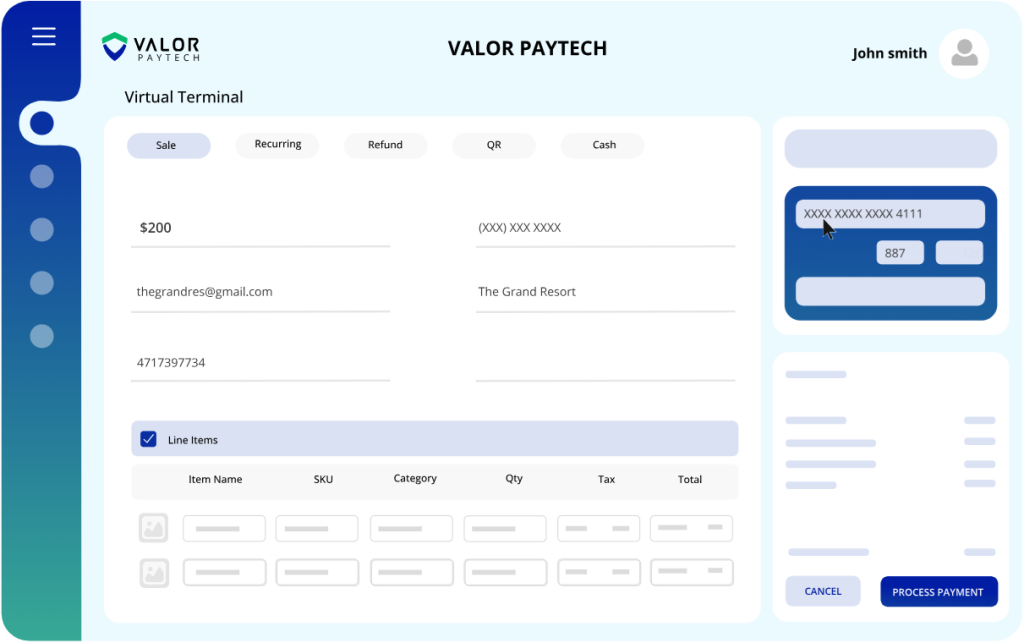Switch to the Recurring tab
Screen dimensions: 1024x643
click(x=278, y=145)
